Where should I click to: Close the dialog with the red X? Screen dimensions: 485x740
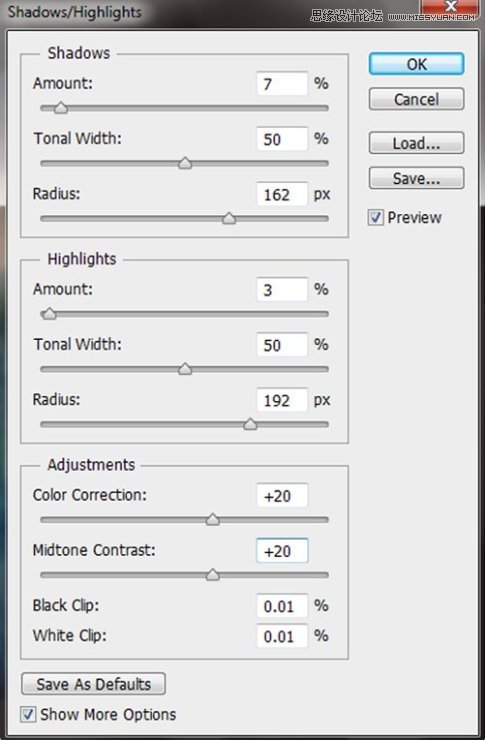click(451, 7)
